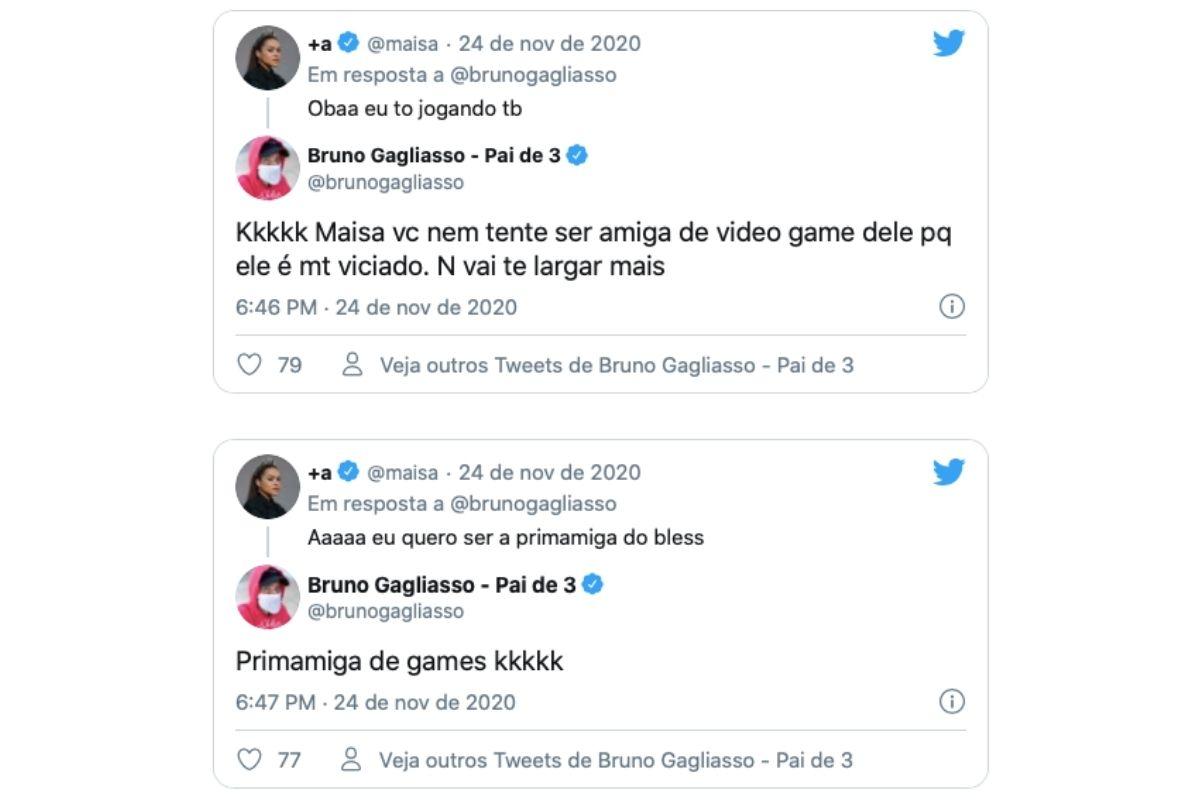The image size is (1200, 800).
Task: Open Bruno Gagliasso's avatar in first tweet
Action: 268,168
